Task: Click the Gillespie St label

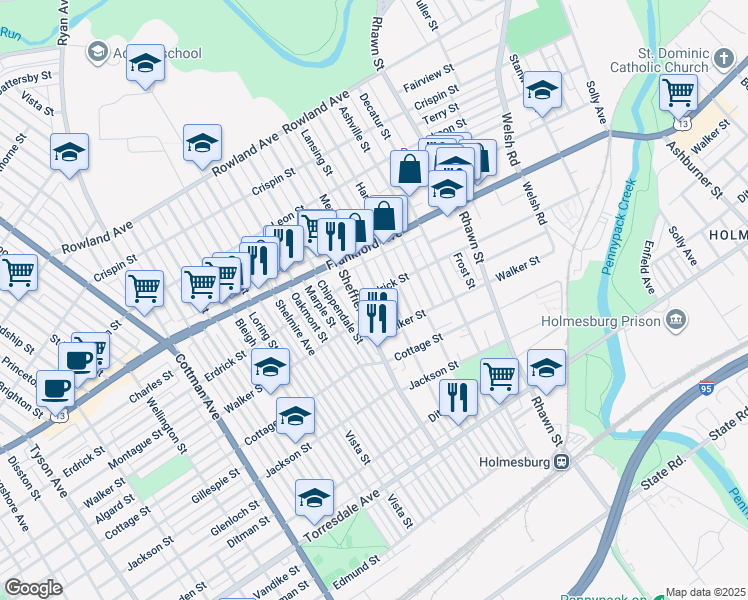Action: [215, 486]
